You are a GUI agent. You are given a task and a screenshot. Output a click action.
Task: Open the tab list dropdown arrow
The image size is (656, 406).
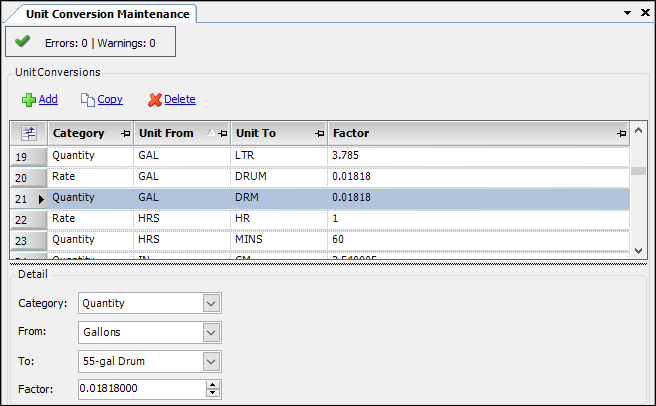[628, 13]
